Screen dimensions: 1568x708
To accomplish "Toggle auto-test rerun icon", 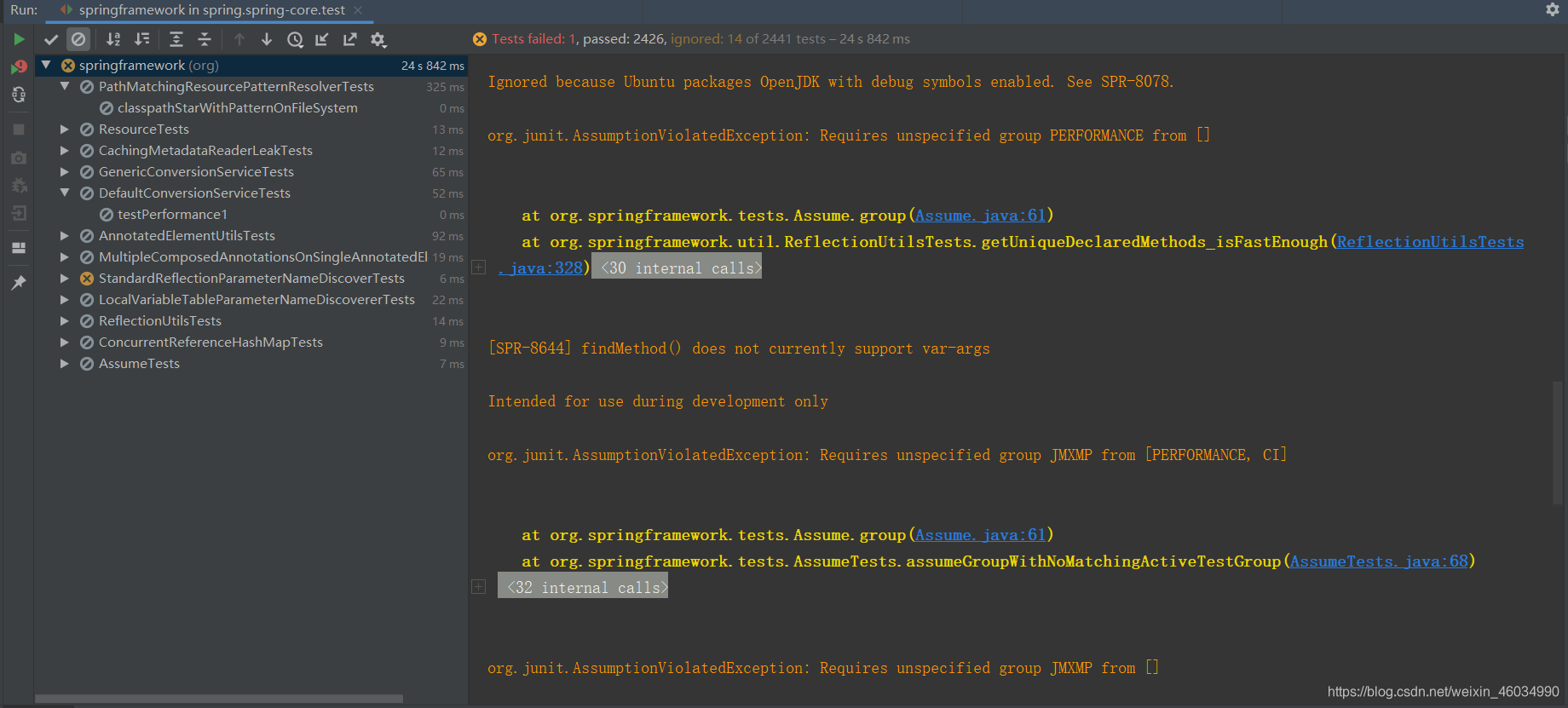I will pos(19,95).
